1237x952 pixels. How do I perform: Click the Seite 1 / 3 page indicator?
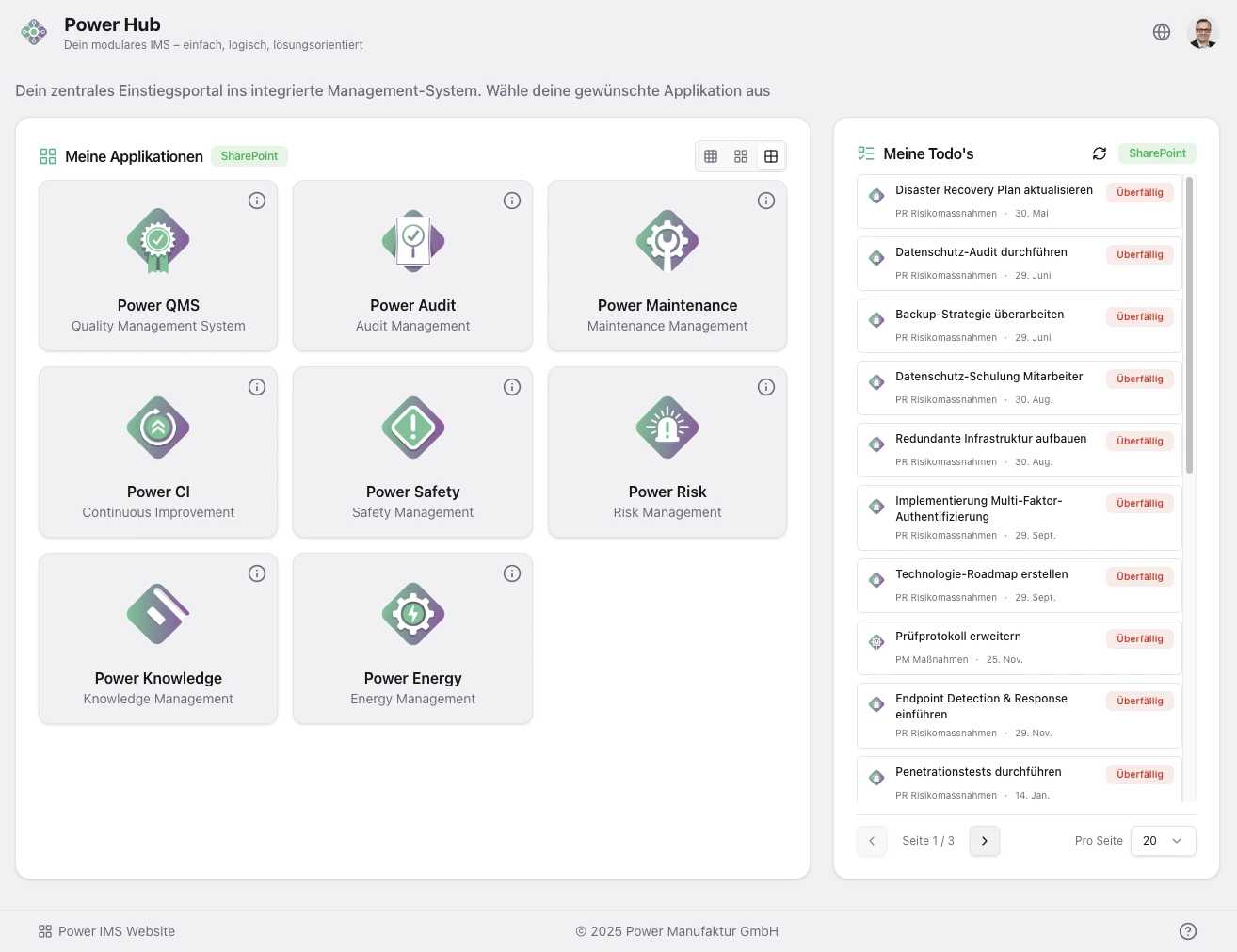[x=928, y=841]
